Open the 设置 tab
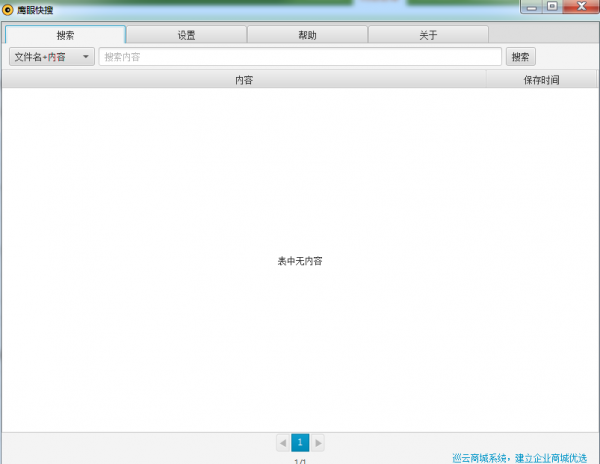 pyautogui.click(x=186, y=35)
